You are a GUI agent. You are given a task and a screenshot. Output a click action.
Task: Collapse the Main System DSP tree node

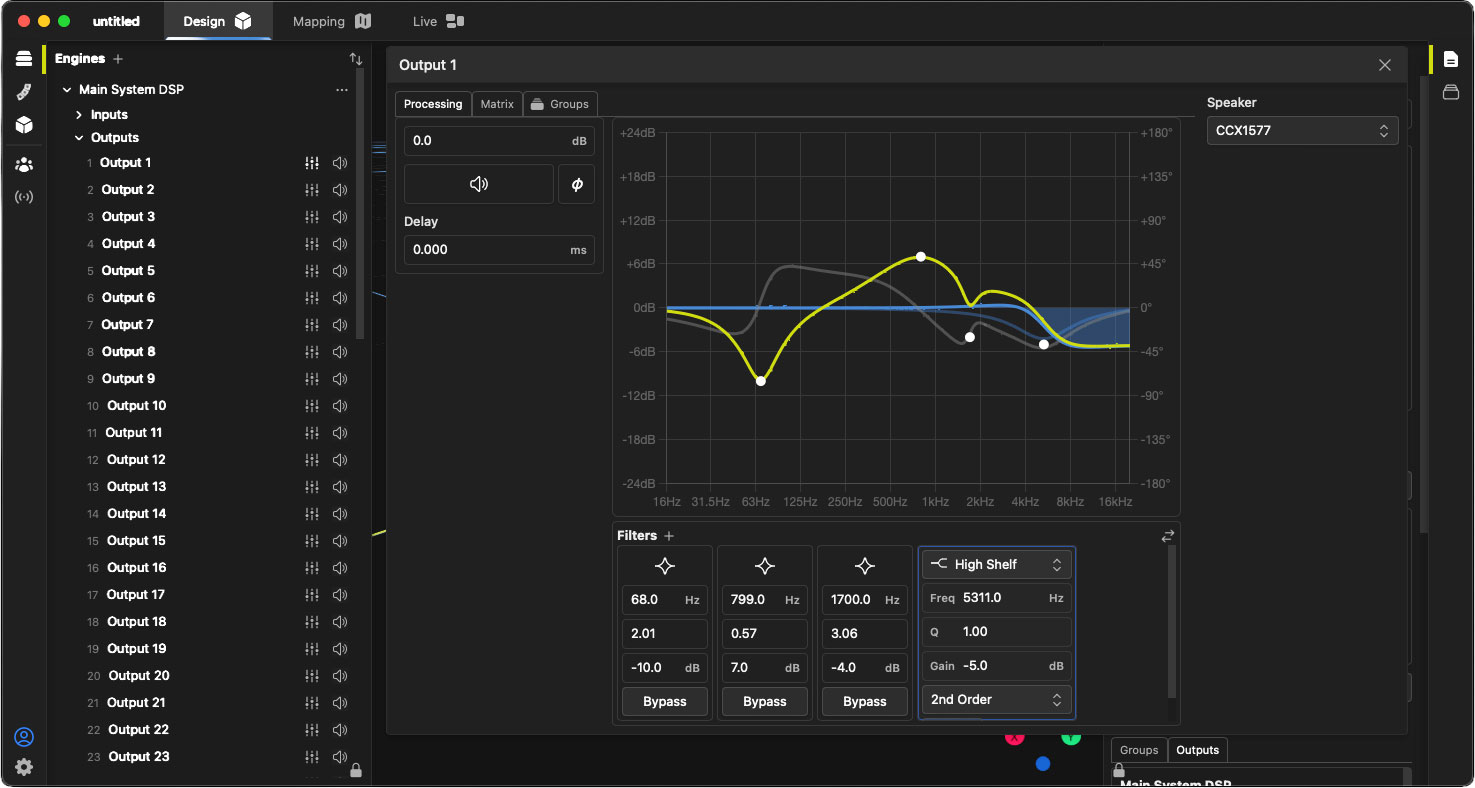[x=67, y=90]
